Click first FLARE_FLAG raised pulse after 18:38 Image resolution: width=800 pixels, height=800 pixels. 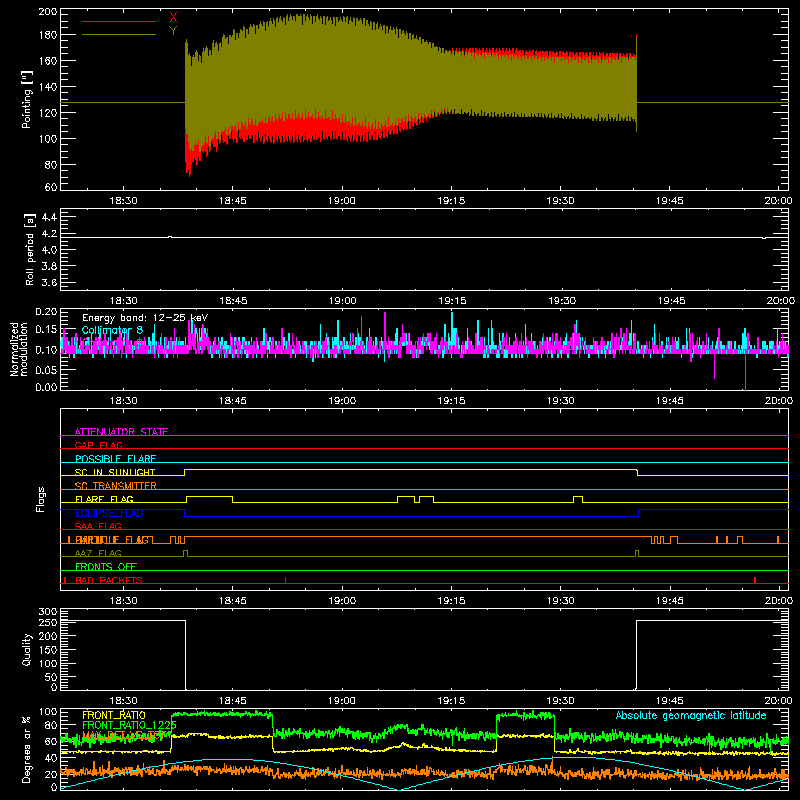(210, 499)
